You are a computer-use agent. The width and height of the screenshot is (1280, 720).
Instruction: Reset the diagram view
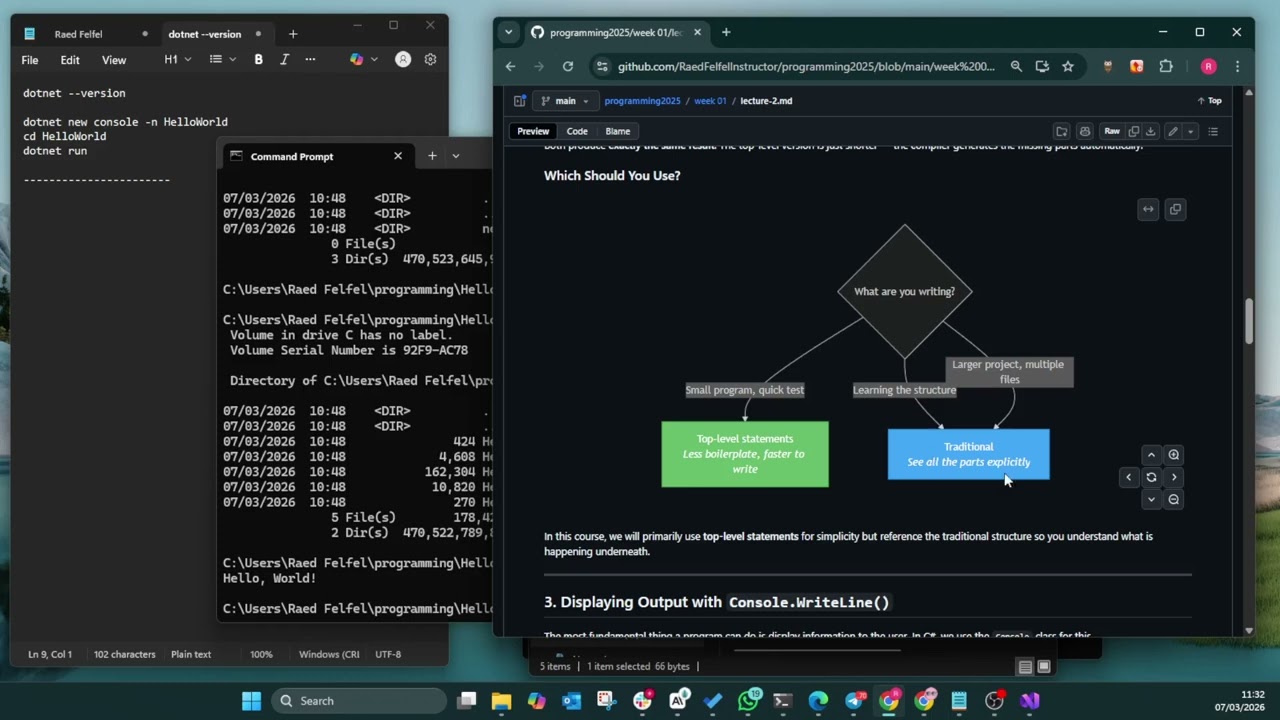[1151, 477]
